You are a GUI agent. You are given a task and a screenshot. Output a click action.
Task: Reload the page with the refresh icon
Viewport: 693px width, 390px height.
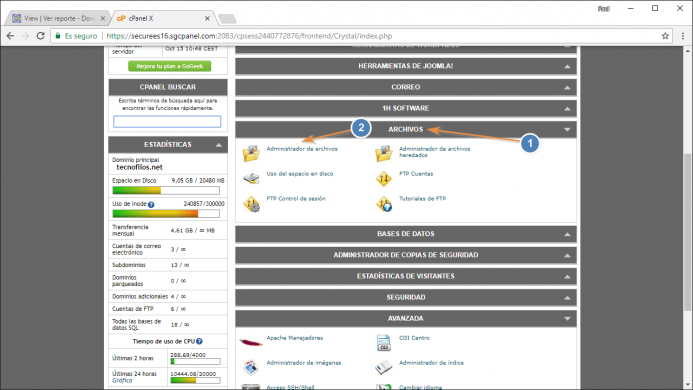[41, 36]
